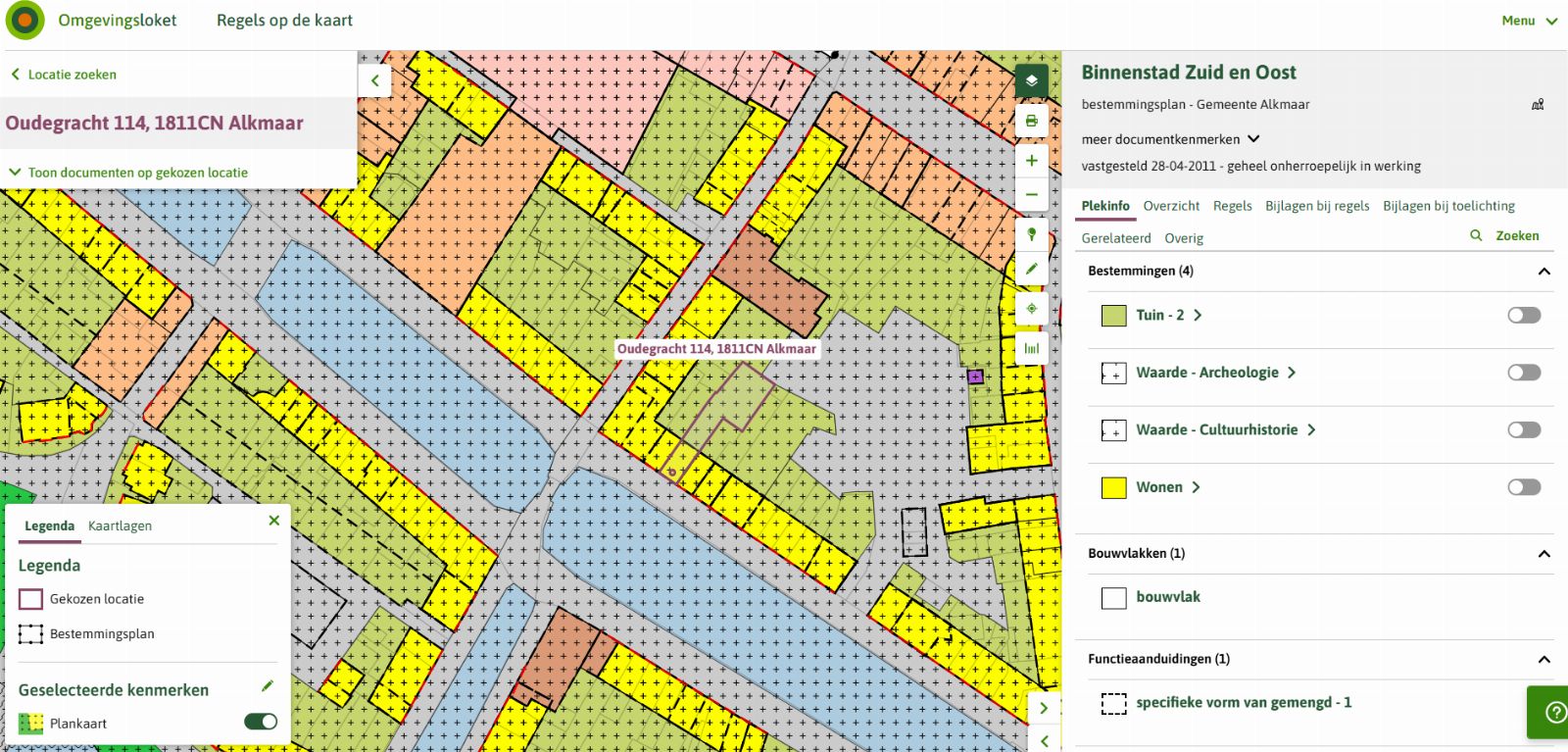Click the share icon beside Gemeente Alkmaar

pyautogui.click(x=1538, y=105)
